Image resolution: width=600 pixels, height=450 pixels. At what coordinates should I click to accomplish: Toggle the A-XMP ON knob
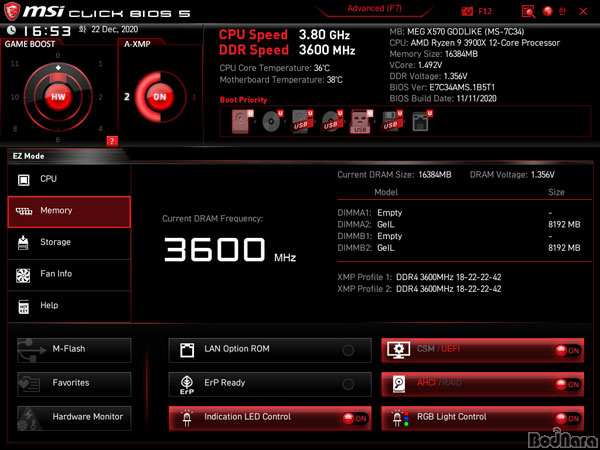[x=160, y=96]
